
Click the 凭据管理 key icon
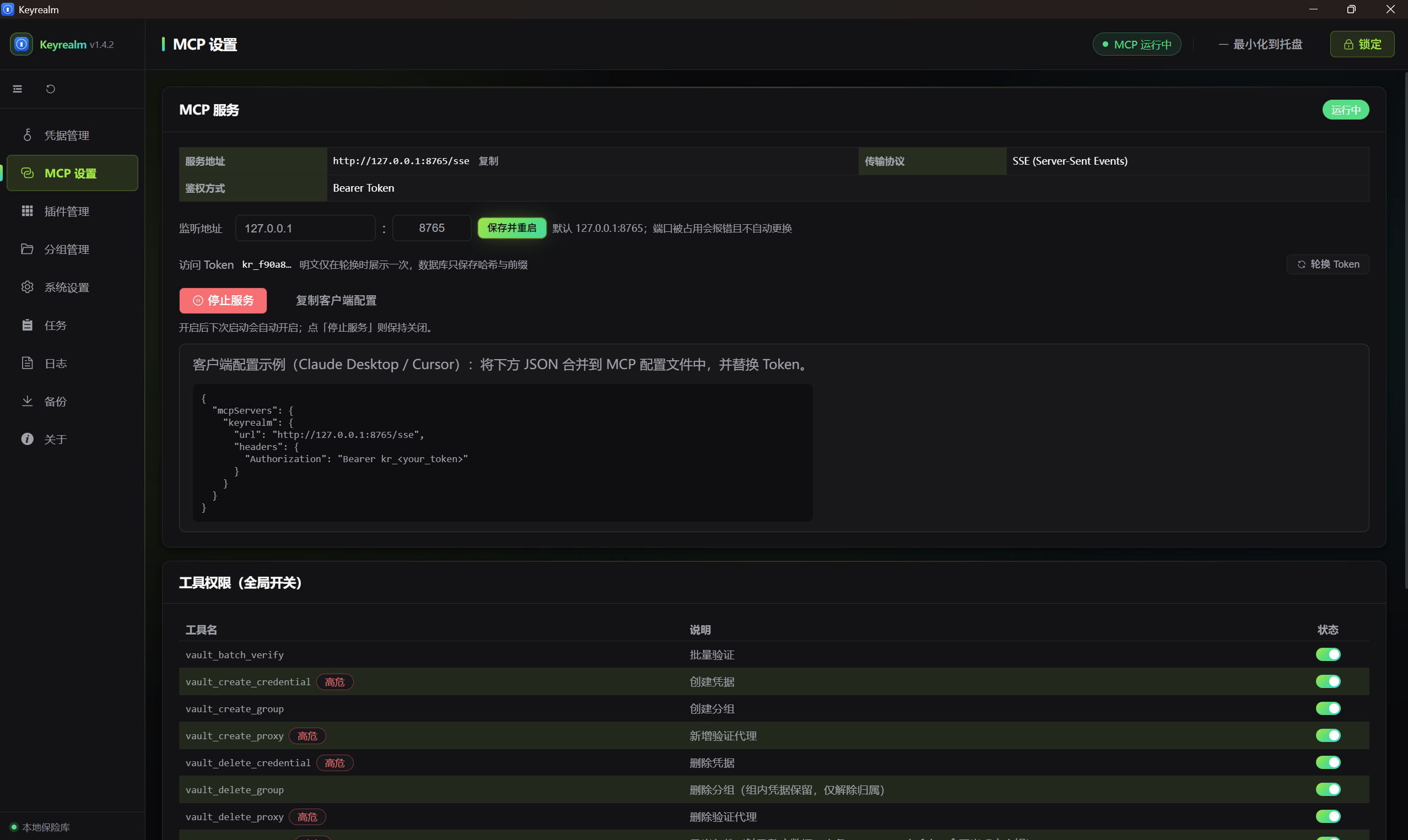click(27, 135)
